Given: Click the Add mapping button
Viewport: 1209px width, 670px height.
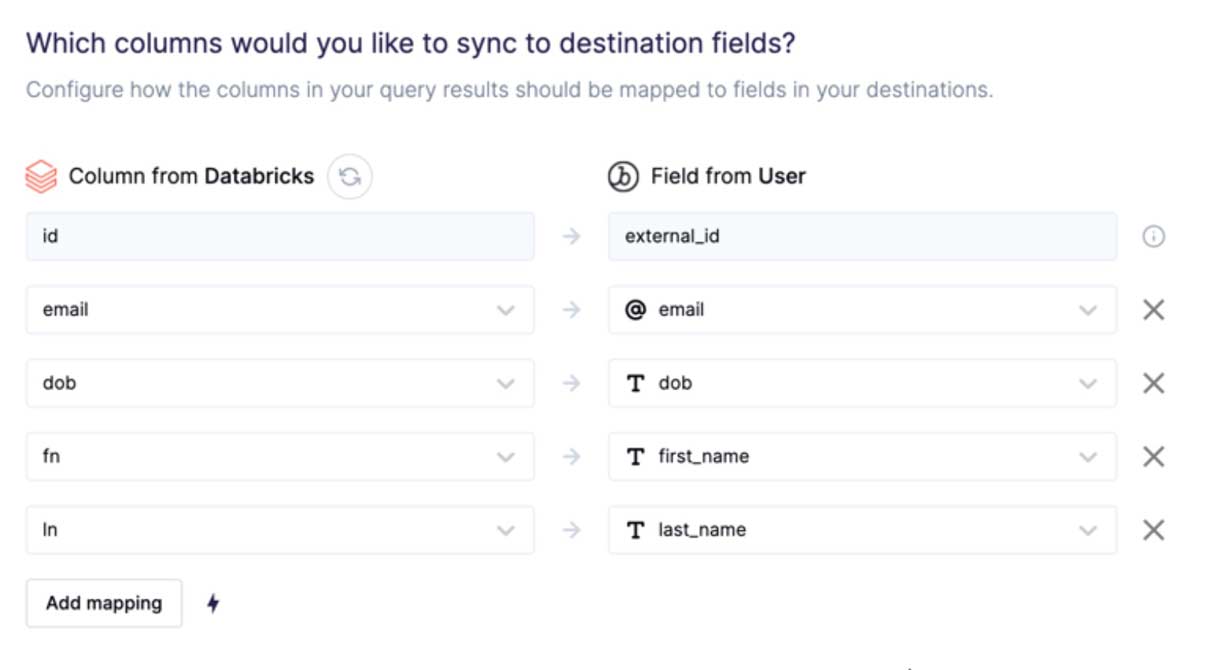Looking at the screenshot, I should [x=104, y=603].
